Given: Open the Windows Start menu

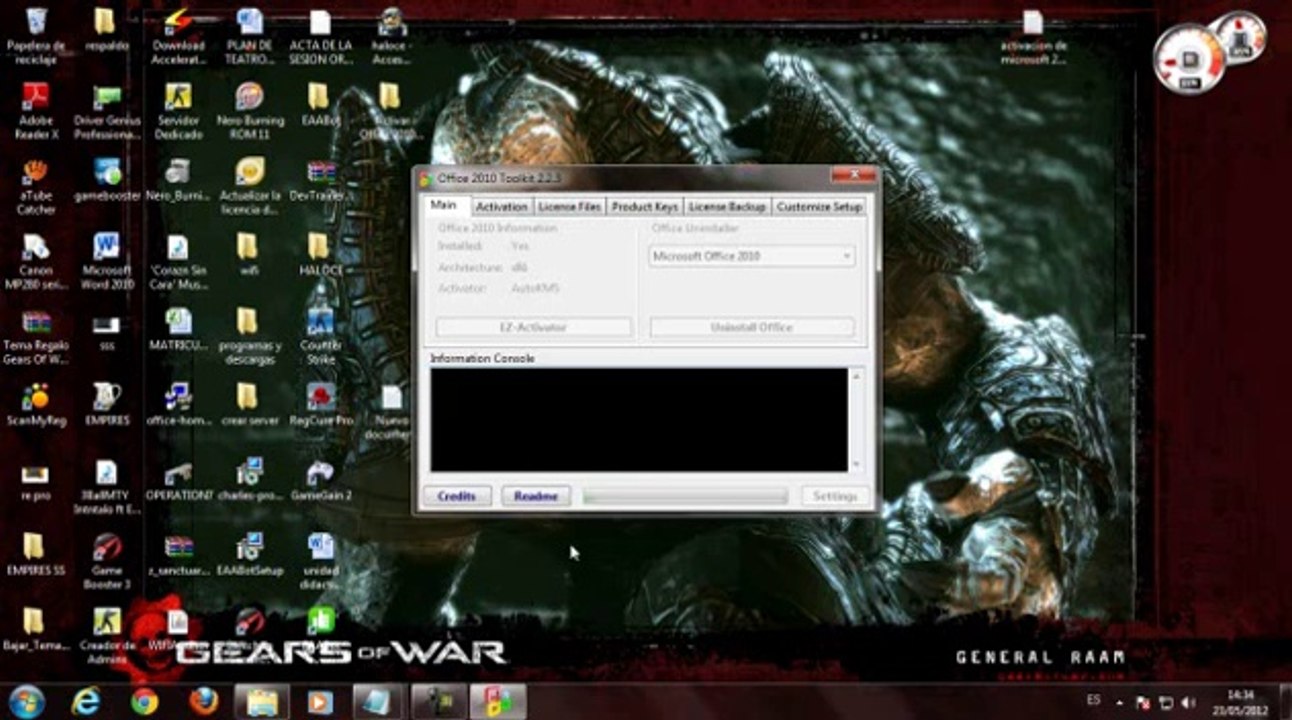Looking at the screenshot, I should [x=27, y=701].
